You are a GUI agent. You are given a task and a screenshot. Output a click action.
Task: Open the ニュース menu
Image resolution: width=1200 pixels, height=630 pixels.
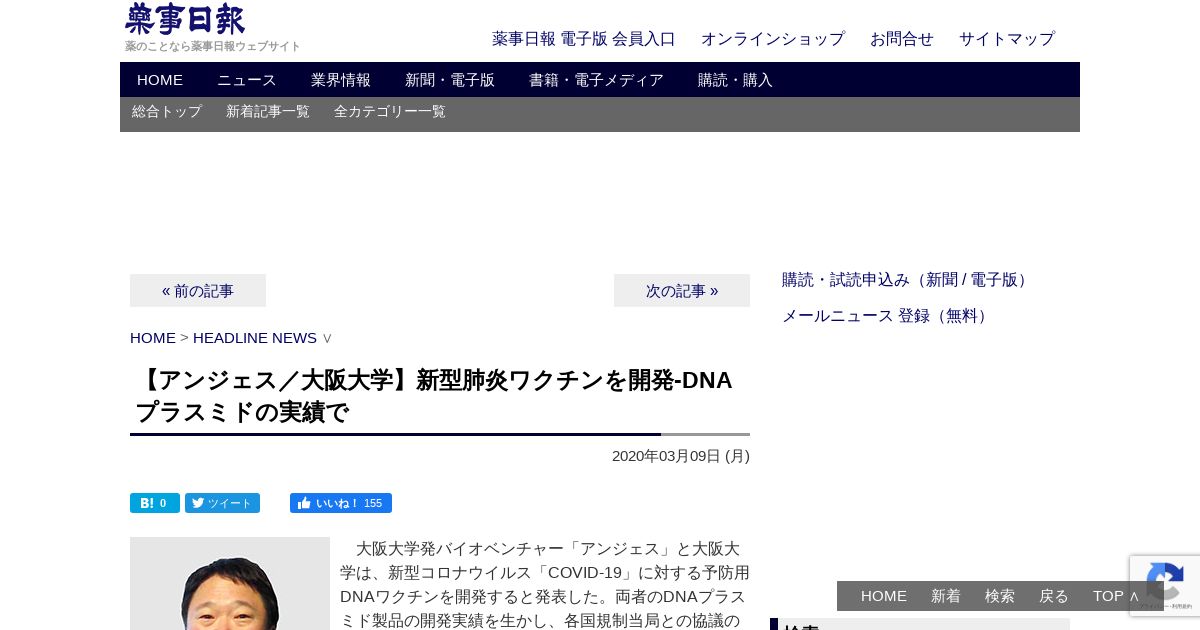[247, 80]
